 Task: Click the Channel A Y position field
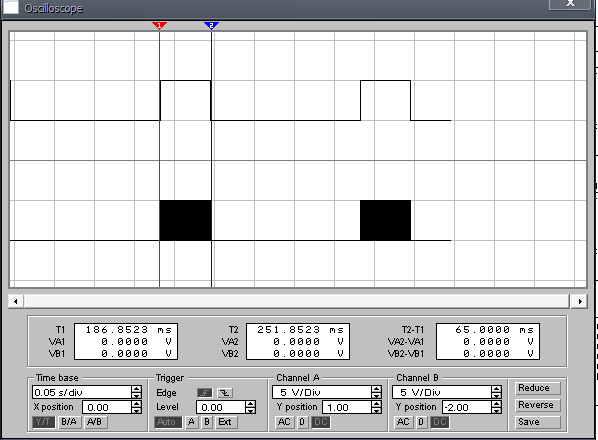[x=347, y=407]
